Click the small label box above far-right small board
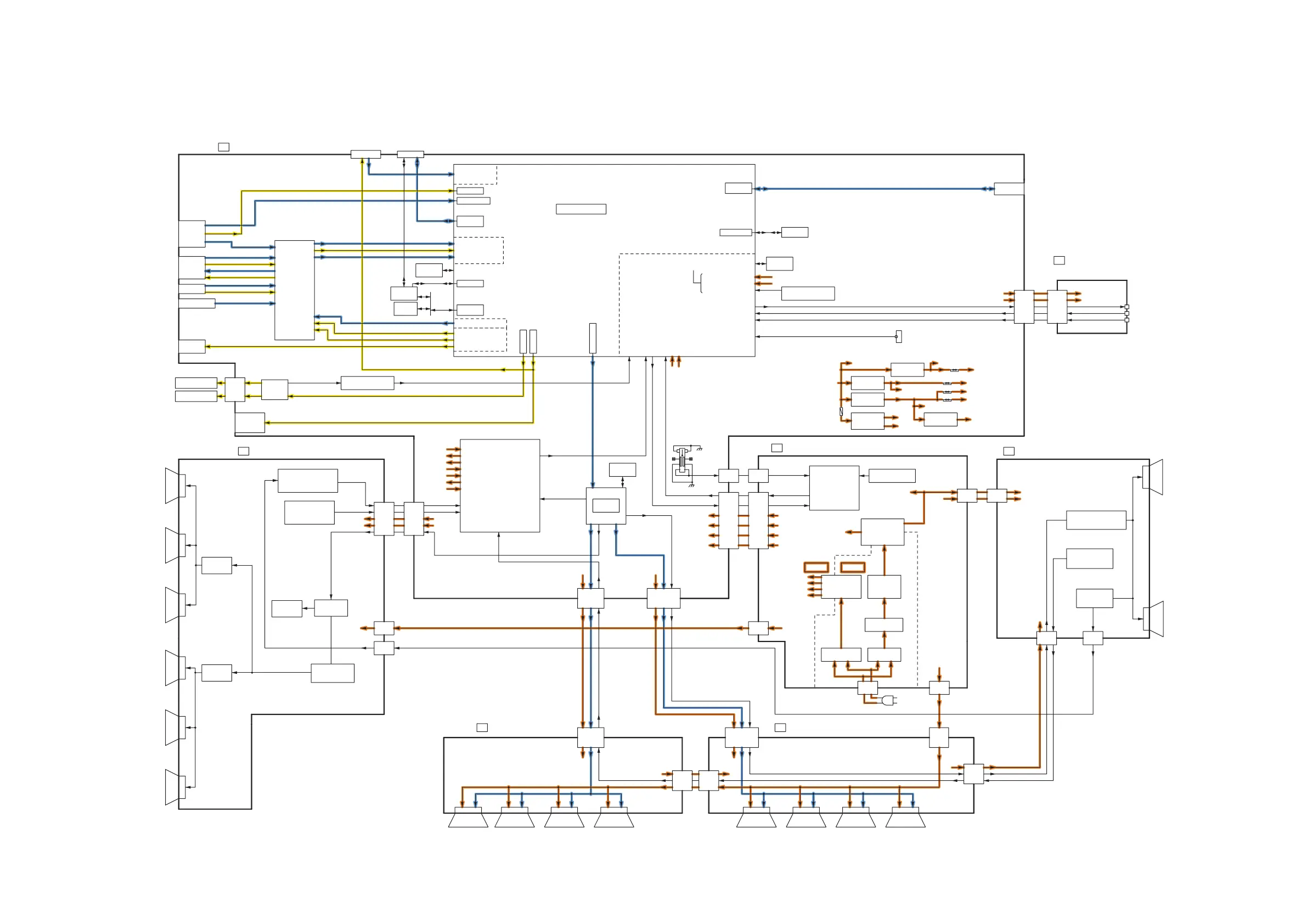This screenshot has width=1307, height=924. click(1059, 260)
